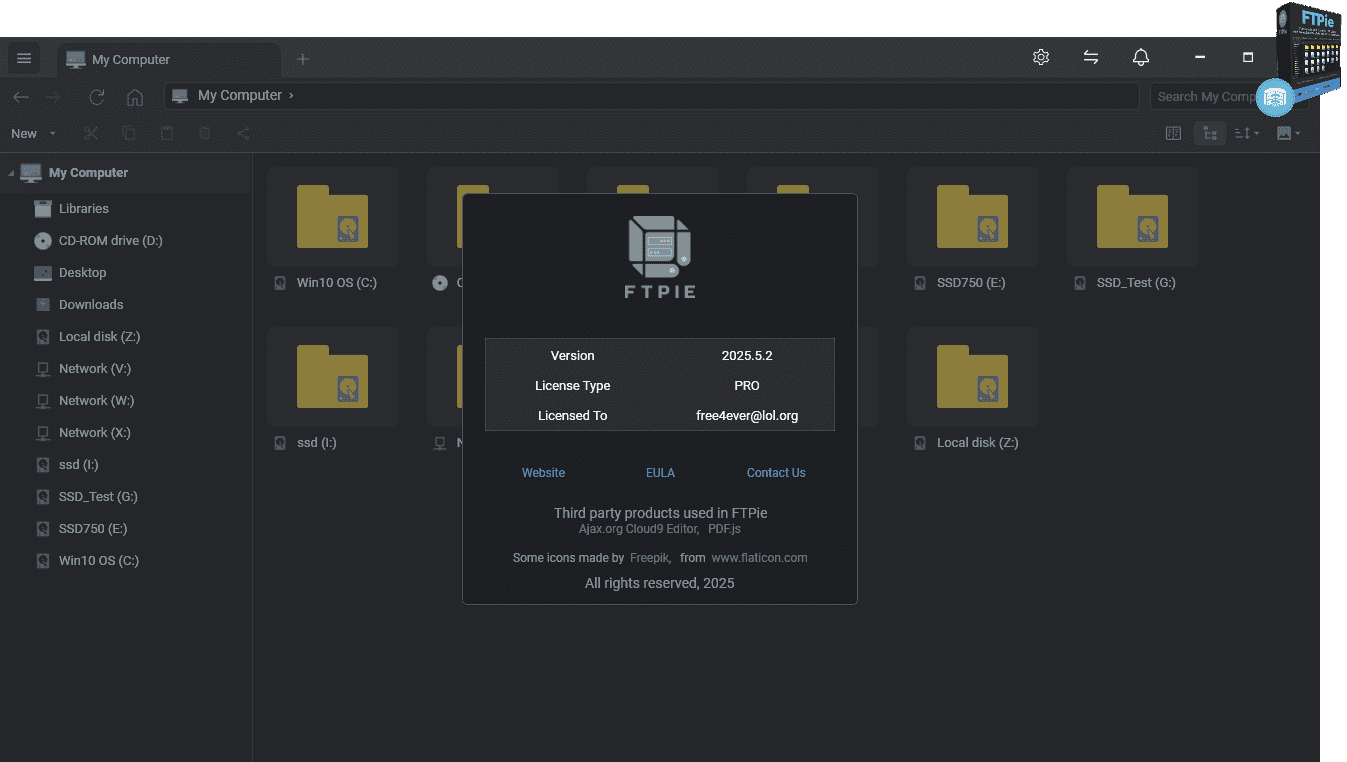Copy selected items using copy icon
The image size is (1347, 762).
[x=129, y=133]
